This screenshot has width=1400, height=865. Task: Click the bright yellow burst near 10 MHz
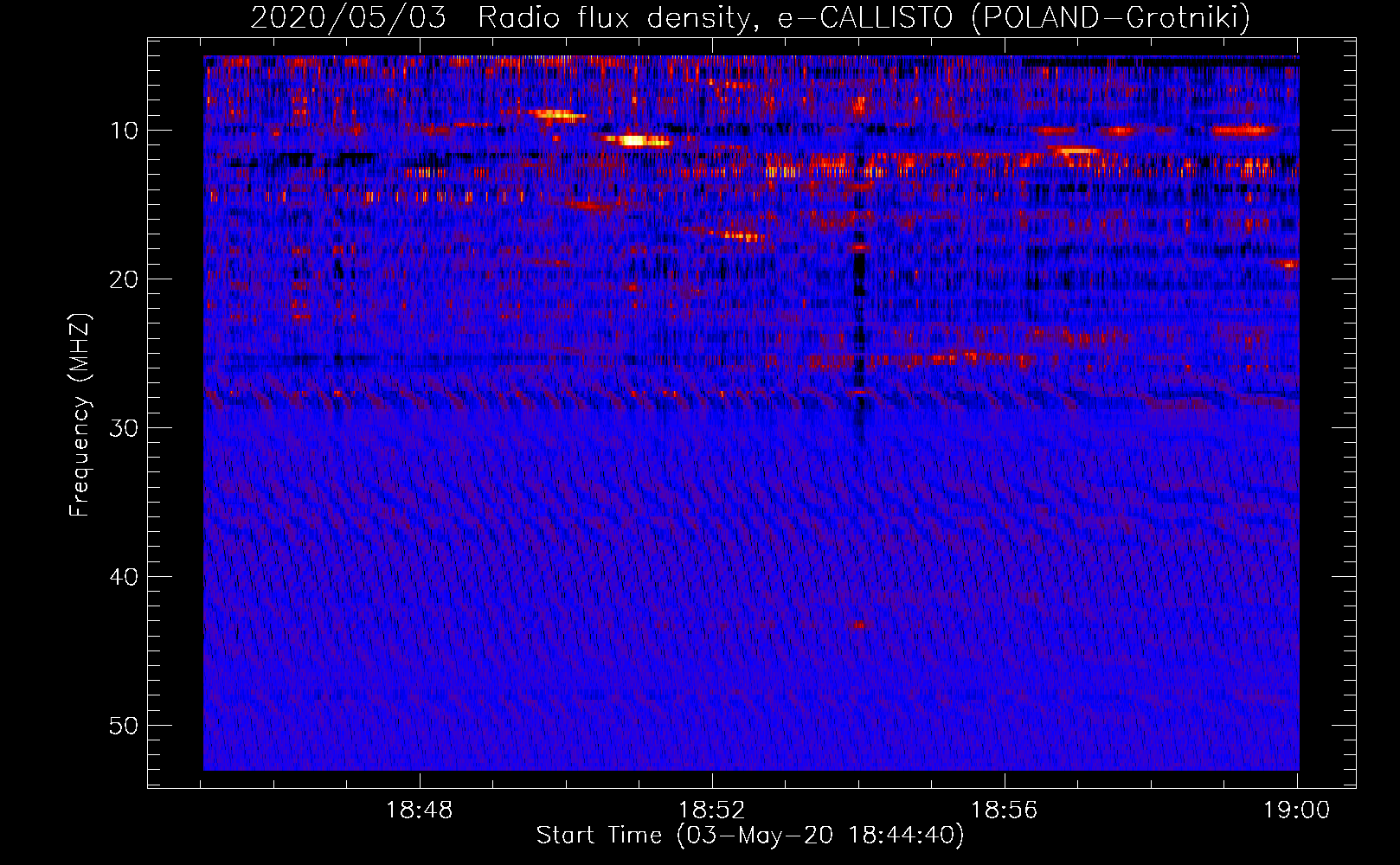pyautogui.click(x=637, y=140)
